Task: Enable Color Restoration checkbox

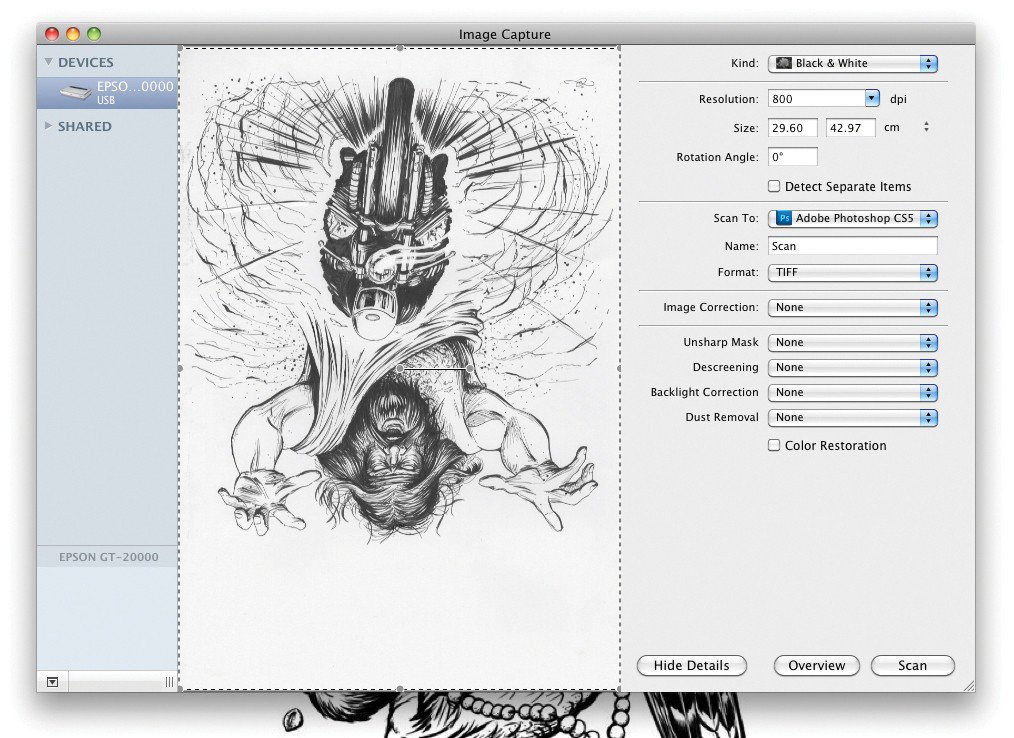Action: point(774,445)
